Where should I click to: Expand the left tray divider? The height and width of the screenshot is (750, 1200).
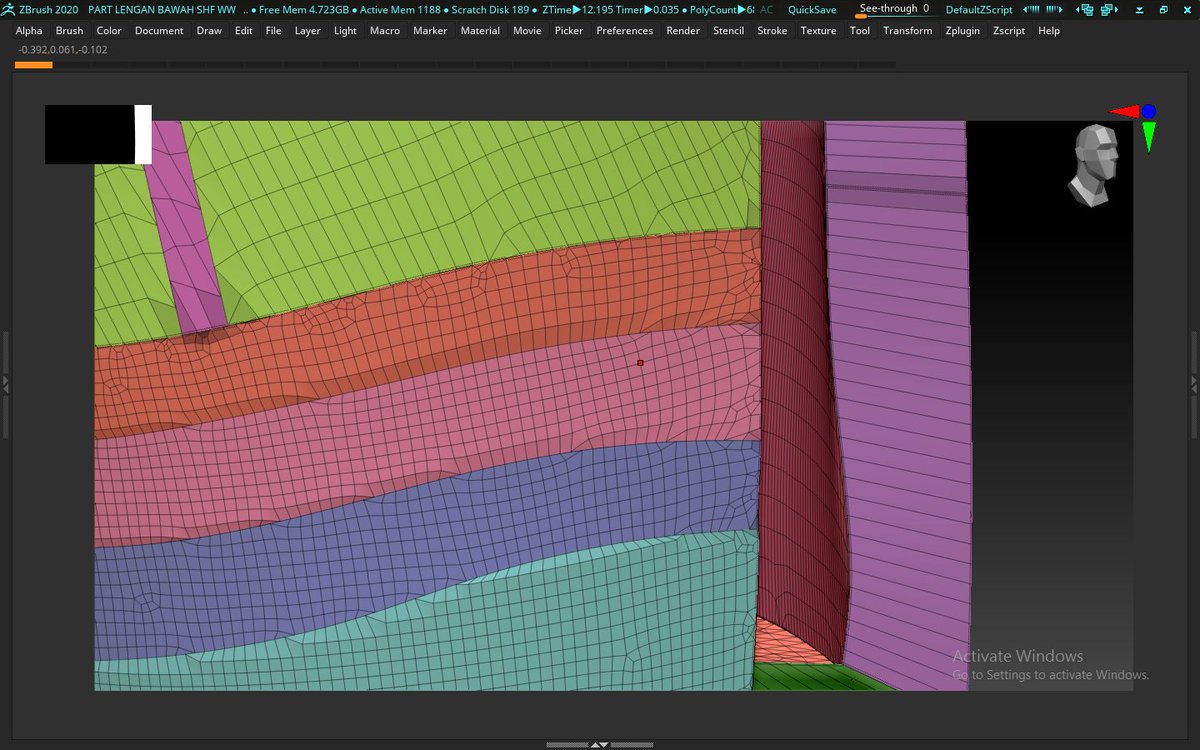[5, 383]
